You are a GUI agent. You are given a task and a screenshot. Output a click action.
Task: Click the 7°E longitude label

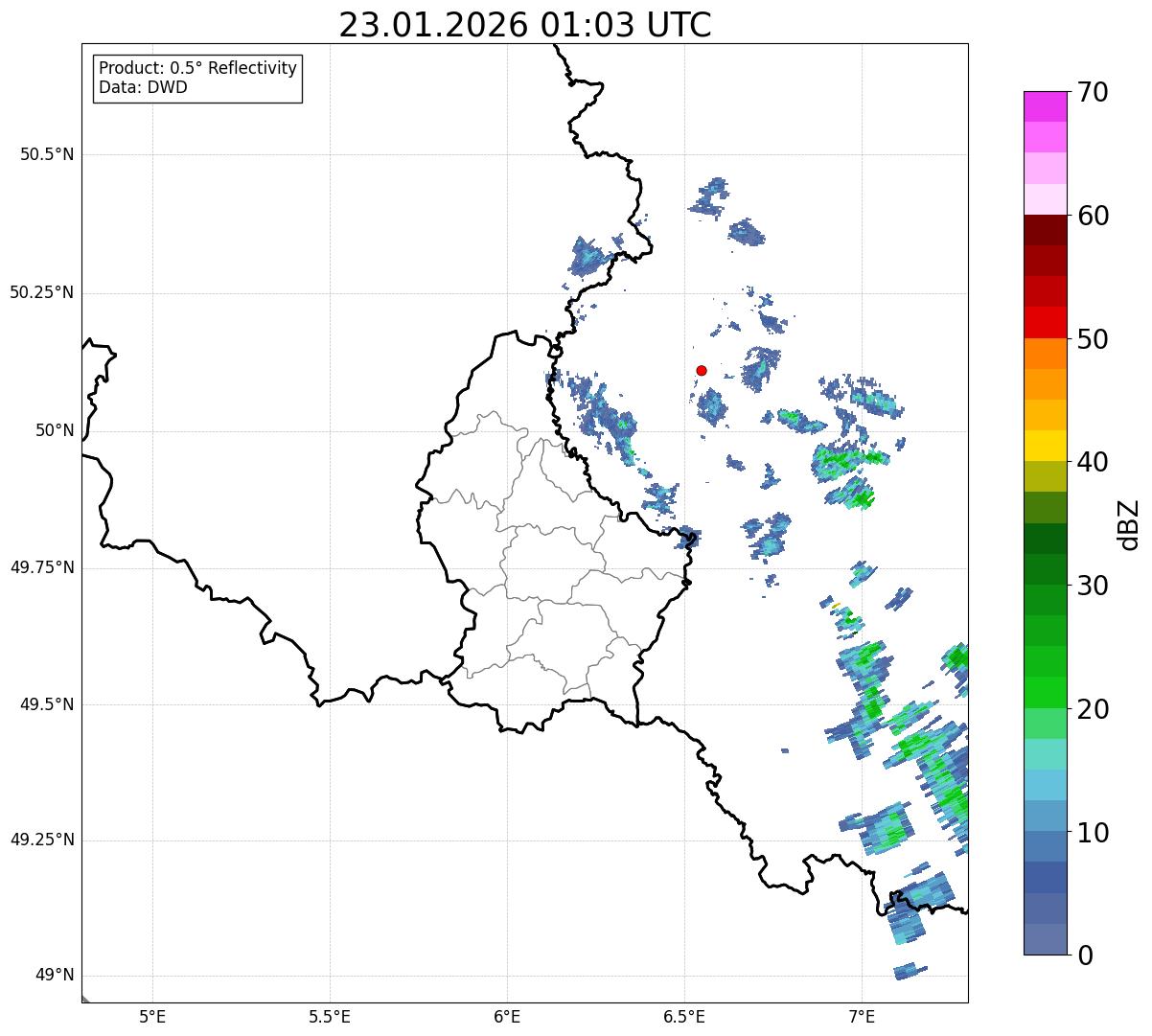click(x=862, y=1016)
